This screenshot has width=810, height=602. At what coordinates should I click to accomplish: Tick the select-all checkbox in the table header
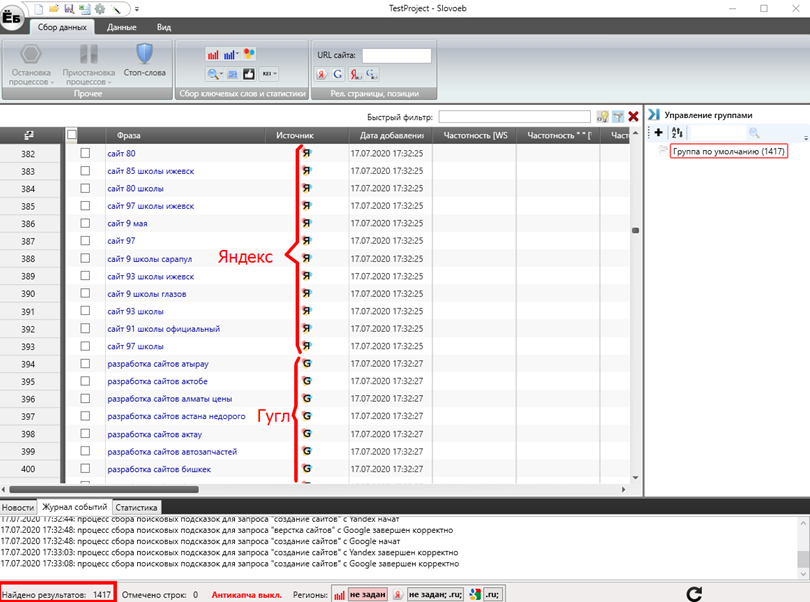coord(72,135)
